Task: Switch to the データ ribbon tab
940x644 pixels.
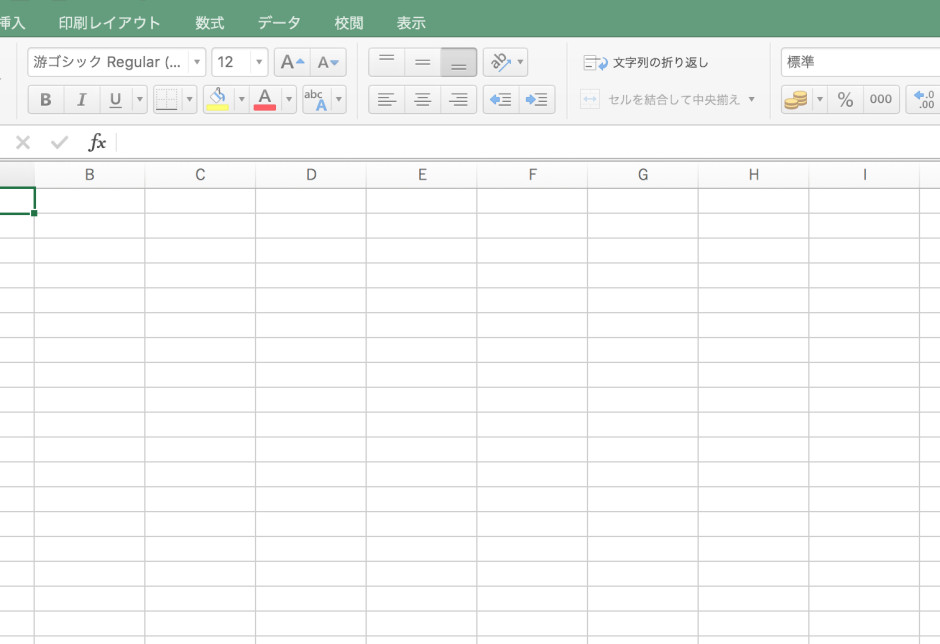Action: click(x=278, y=21)
